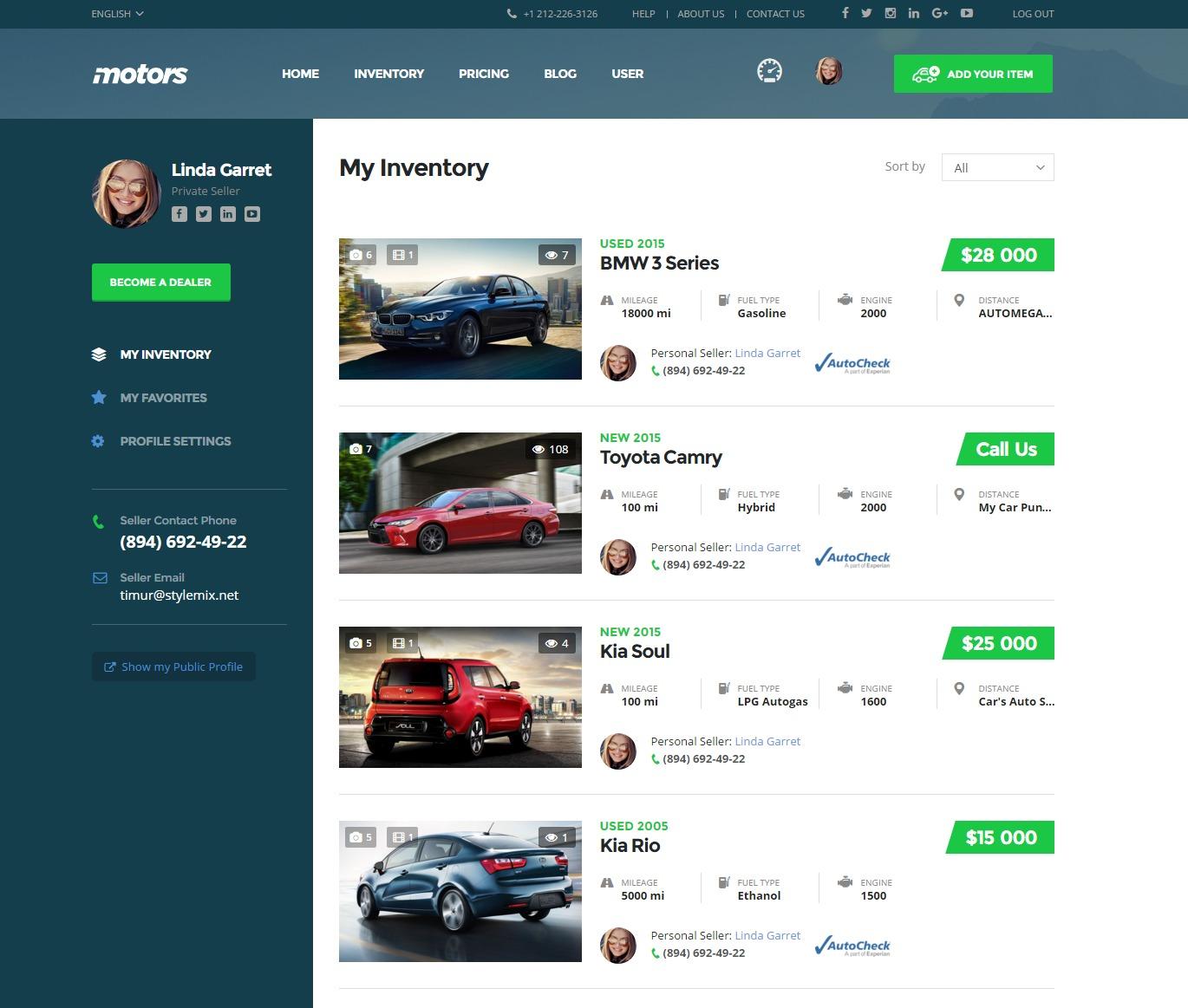The image size is (1188, 1008).
Task: Open LinkedIn icon in top bar
Action: (914, 13)
